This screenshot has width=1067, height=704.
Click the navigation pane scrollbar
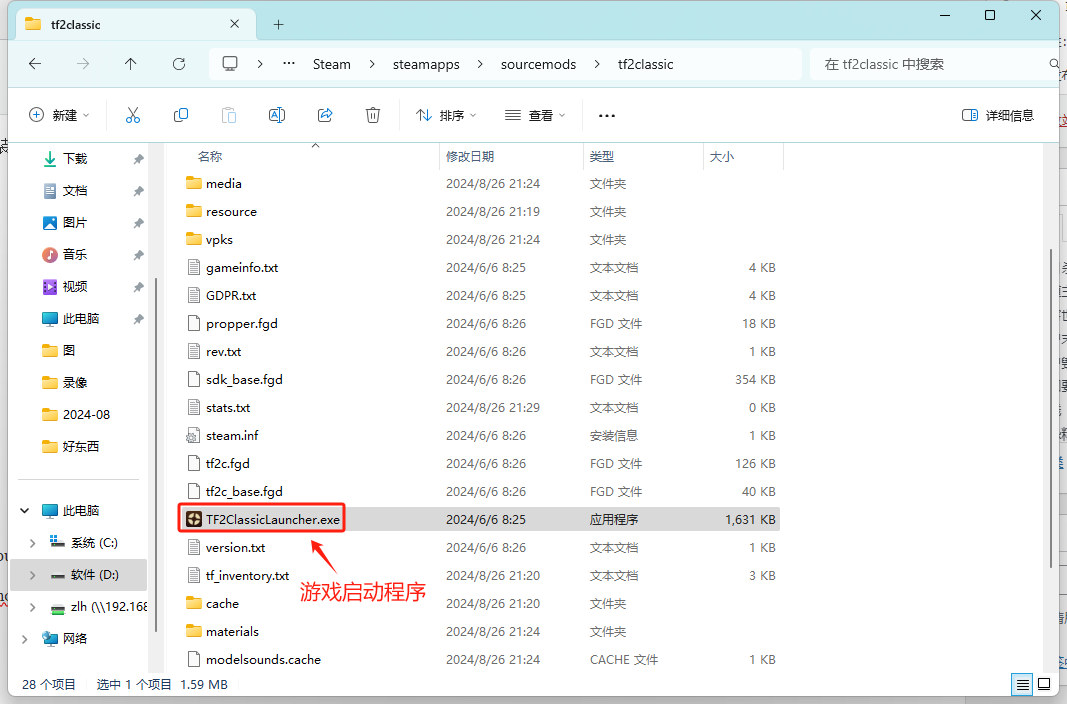pyautogui.click(x=156, y=454)
